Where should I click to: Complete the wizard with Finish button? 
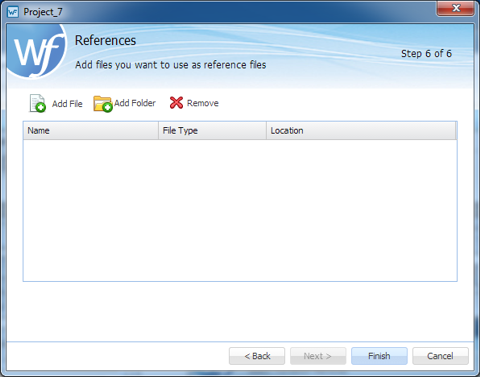pyautogui.click(x=379, y=356)
